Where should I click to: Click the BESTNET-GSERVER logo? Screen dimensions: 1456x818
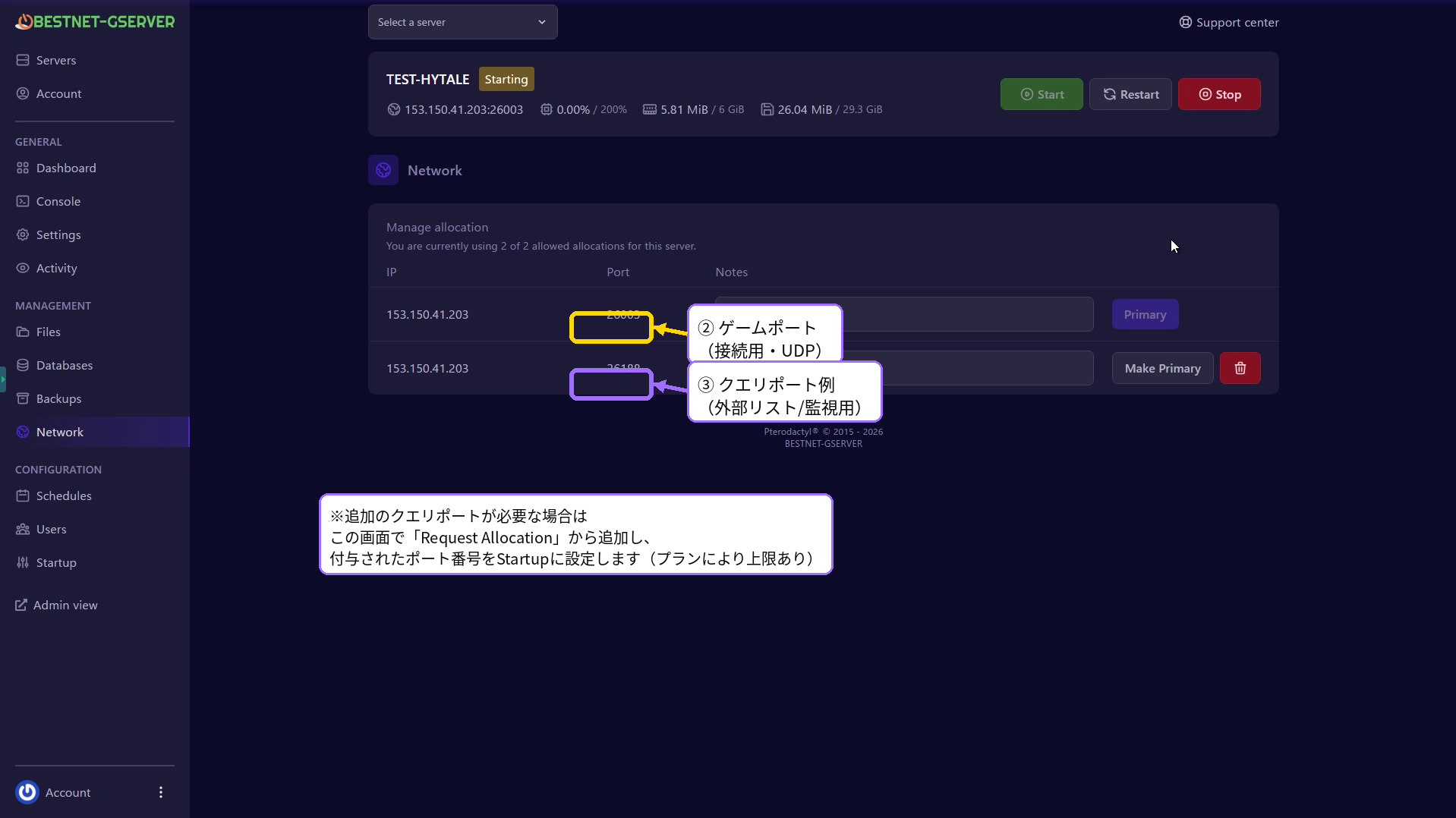95,22
